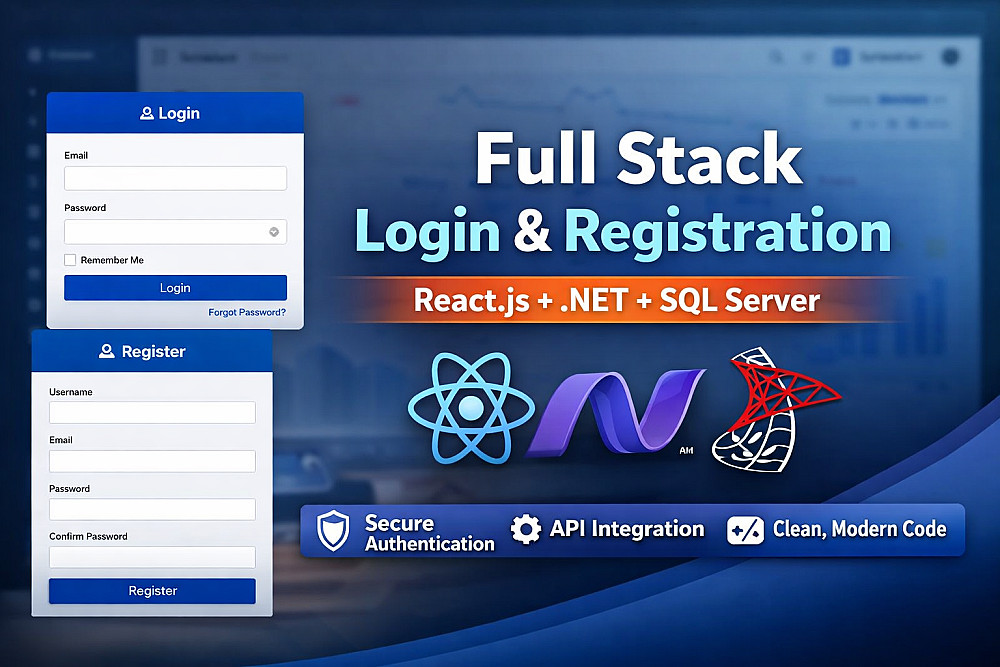This screenshot has height=667, width=1000.
Task: Click the blue Login button
Action: coord(175,288)
